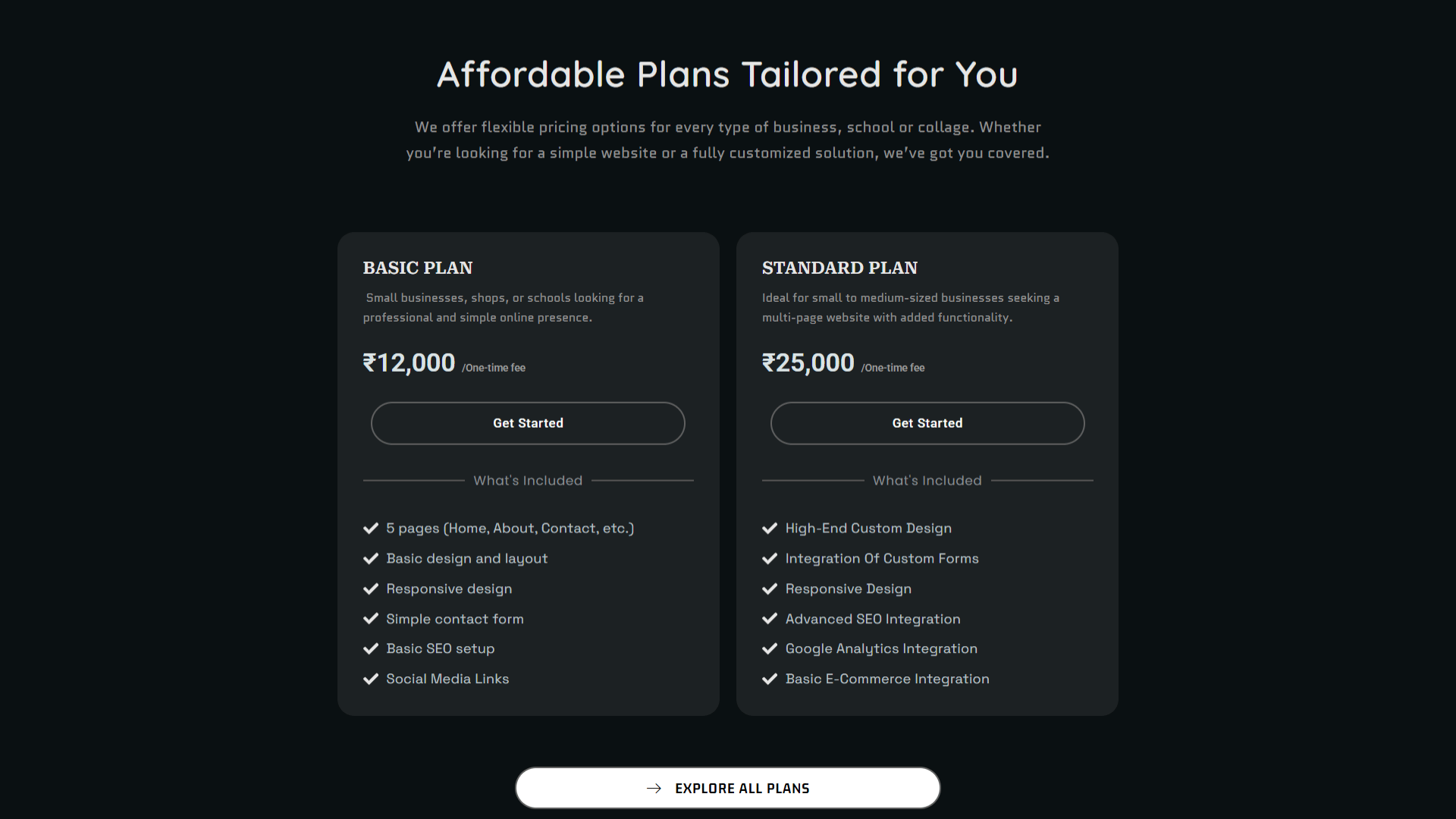Select the Basic Plan title
Screen dimensions: 1456x819
click(418, 268)
